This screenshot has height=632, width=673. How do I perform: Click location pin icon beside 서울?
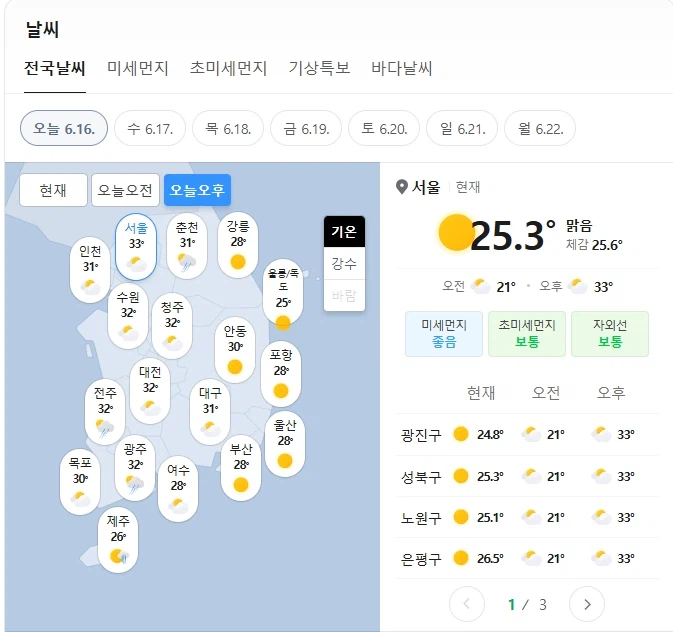click(402, 187)
